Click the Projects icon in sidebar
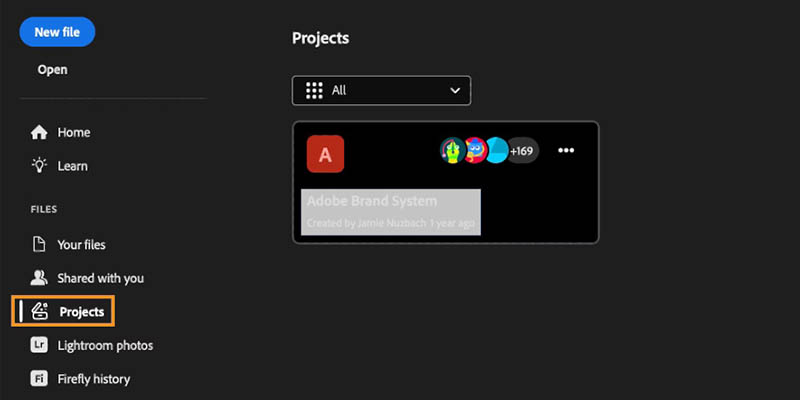Screen dimensions: 800x400 tap(40, 312)
